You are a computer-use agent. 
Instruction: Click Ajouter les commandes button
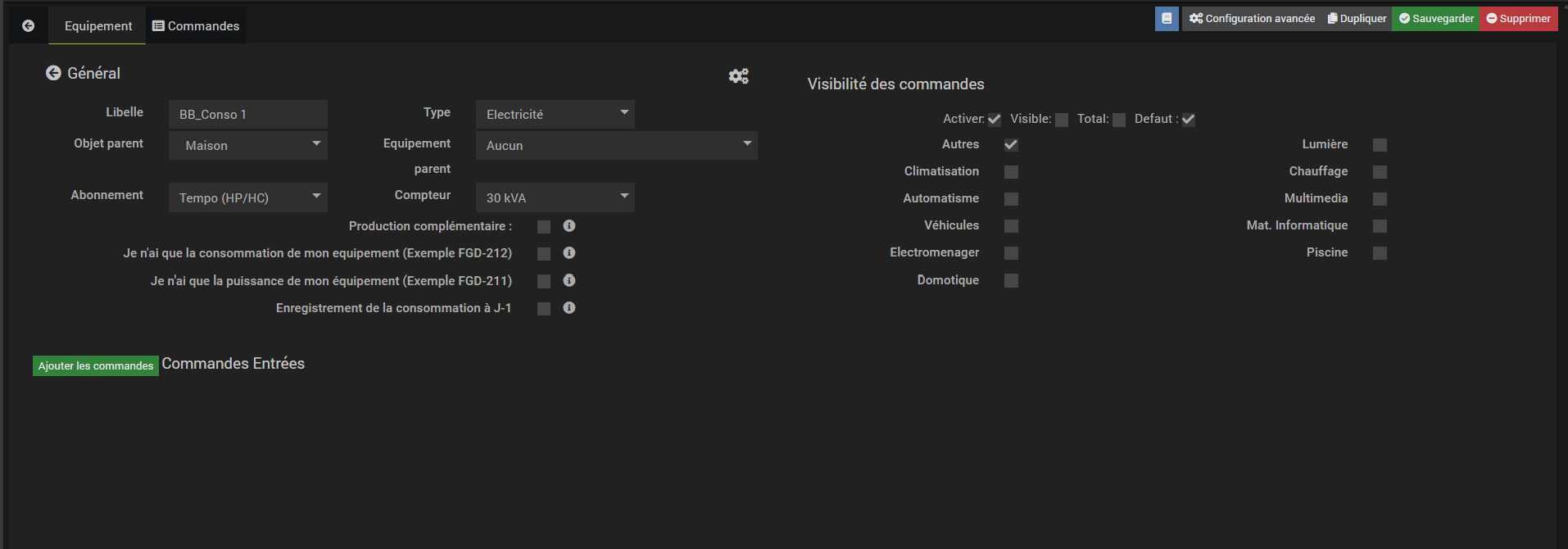click(x=96, y=365)
